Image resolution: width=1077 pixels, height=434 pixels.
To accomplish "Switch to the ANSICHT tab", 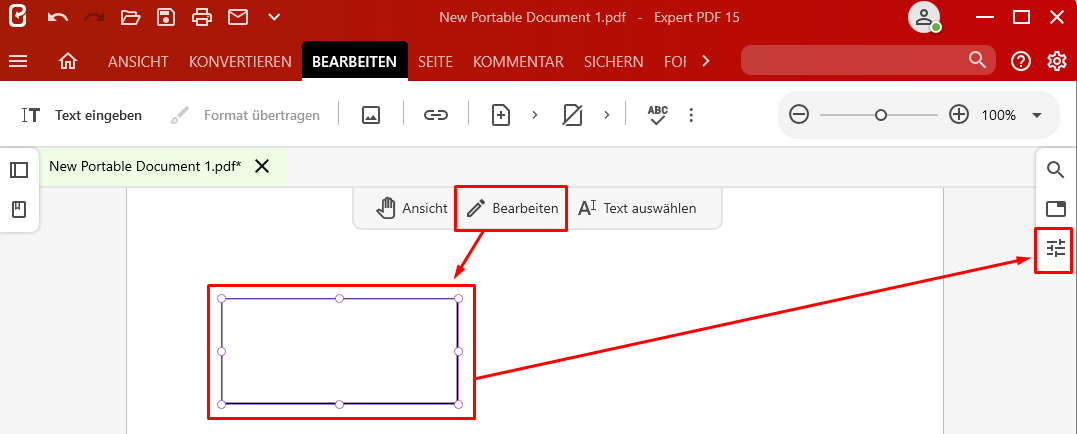I will pos(138,61).
